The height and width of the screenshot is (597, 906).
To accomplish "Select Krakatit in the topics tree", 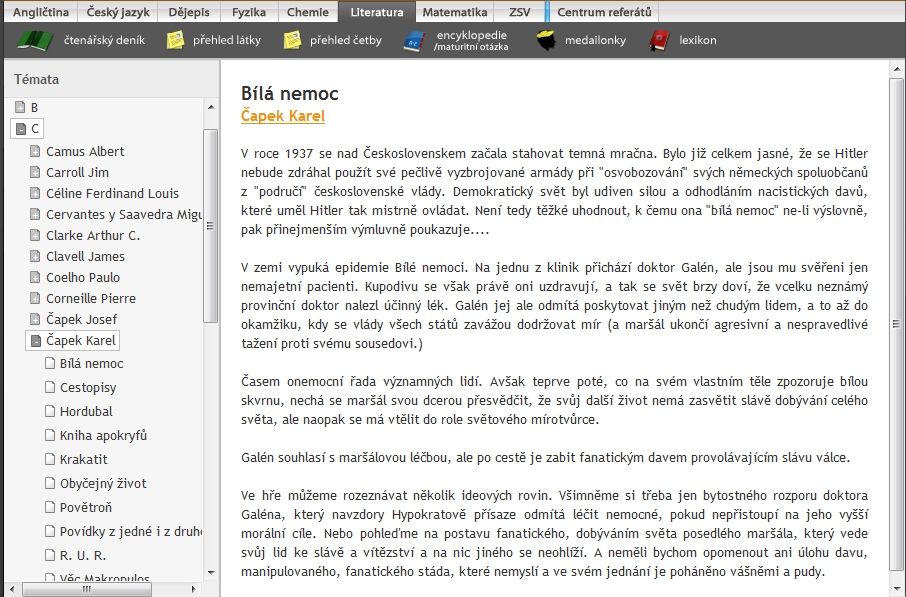I will pyautogui.click(x=84, y=459).
